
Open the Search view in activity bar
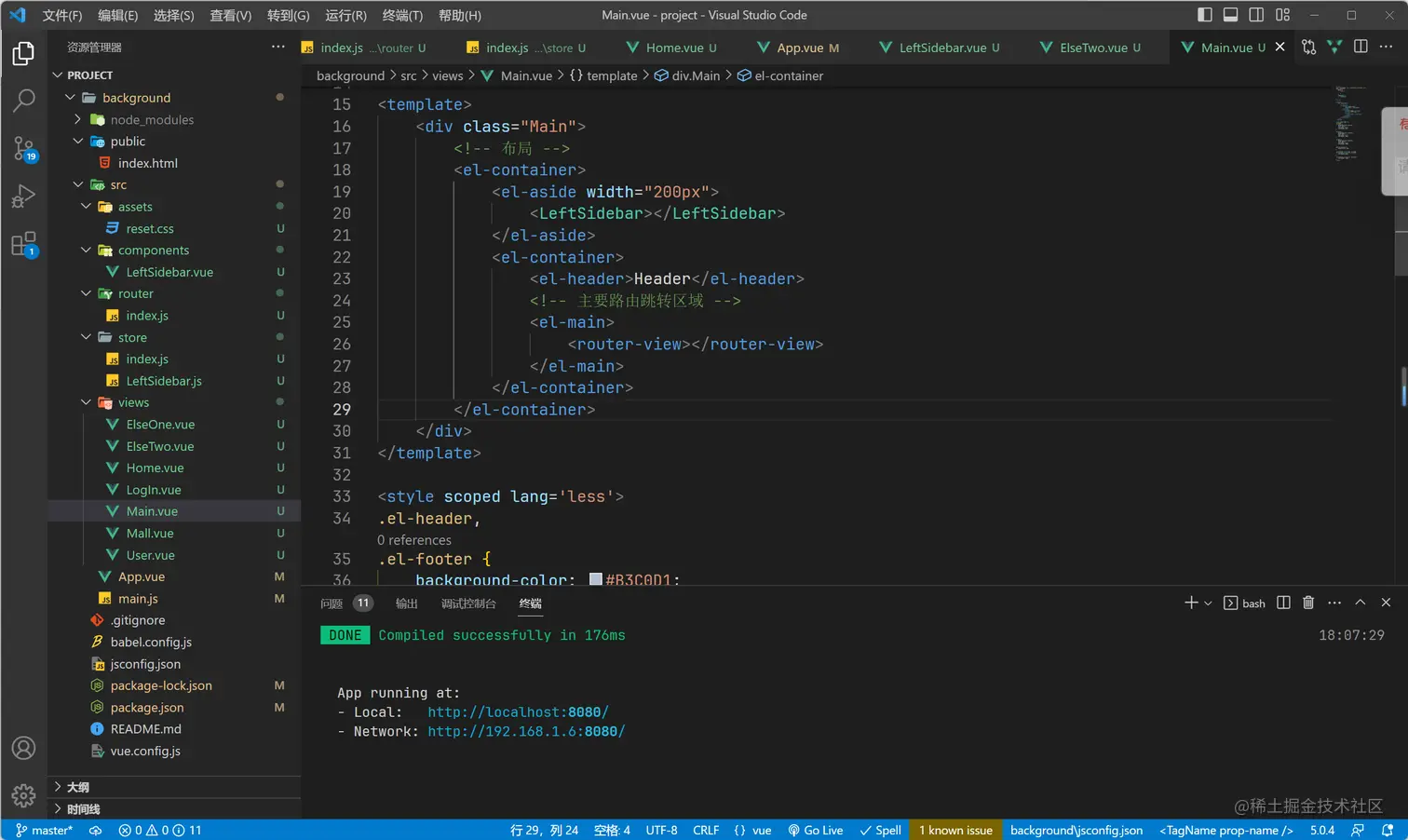tap(24, 100)
